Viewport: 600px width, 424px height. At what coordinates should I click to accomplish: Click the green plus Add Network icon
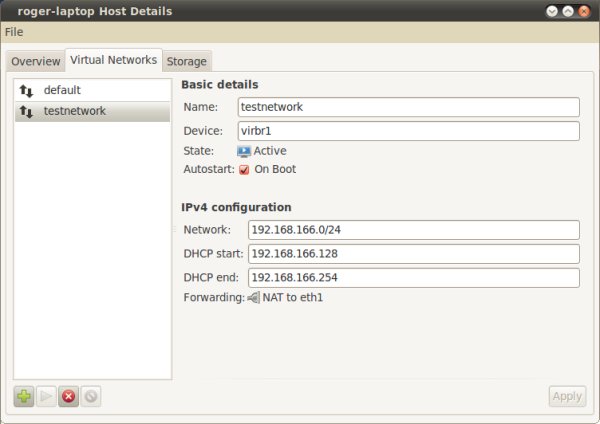pos(24,396)
